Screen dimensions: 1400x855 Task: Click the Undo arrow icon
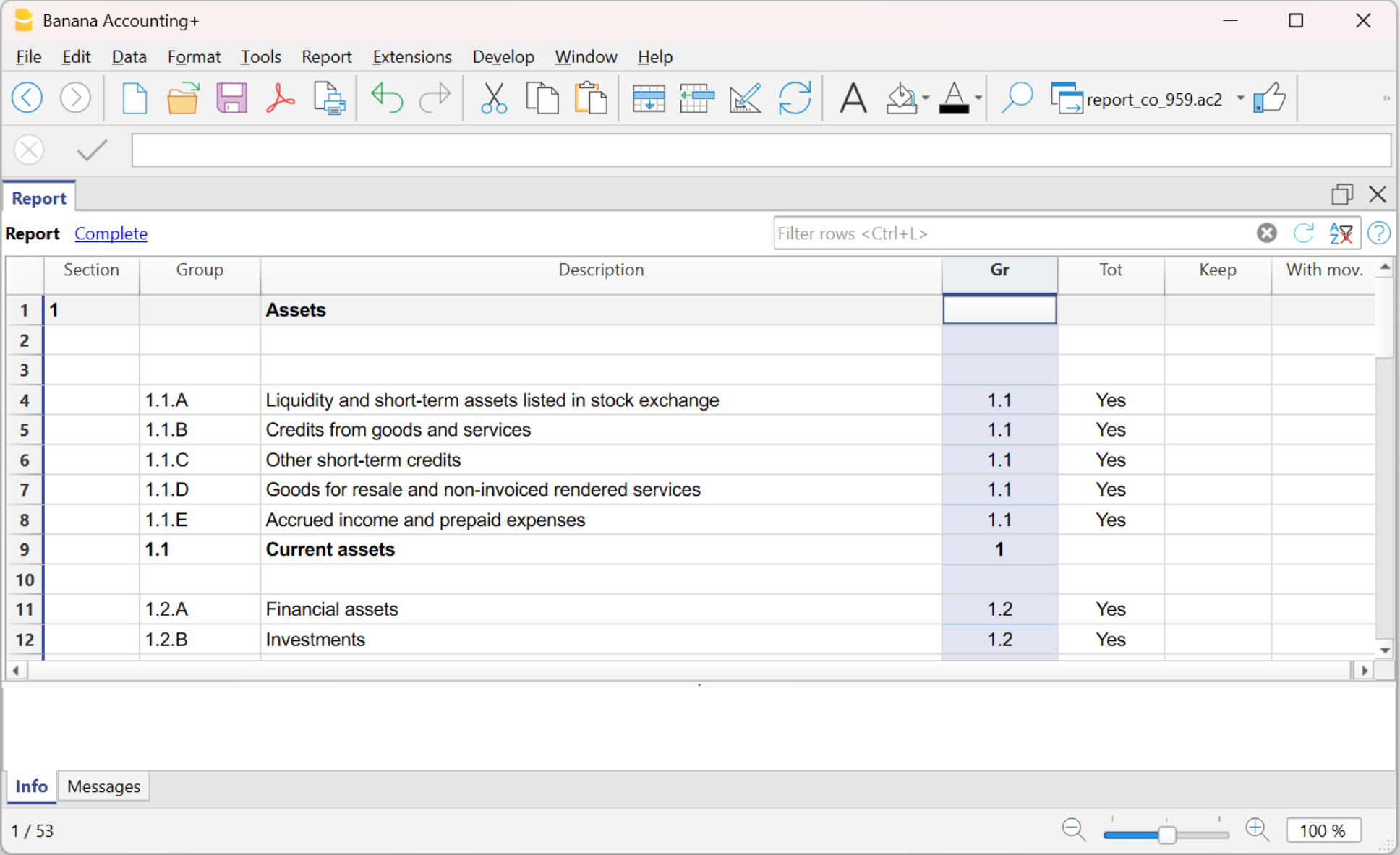pos(386,98)
